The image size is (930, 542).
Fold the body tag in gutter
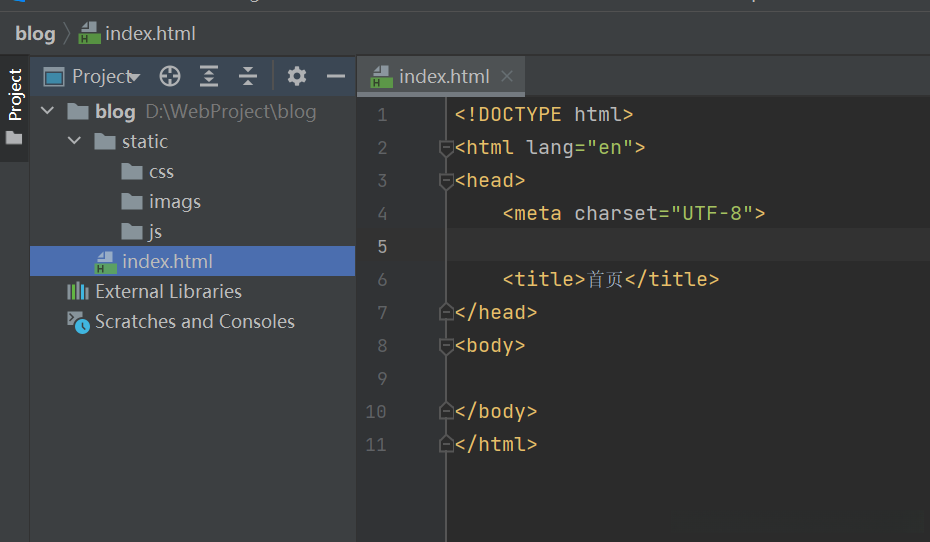[446, 346]
